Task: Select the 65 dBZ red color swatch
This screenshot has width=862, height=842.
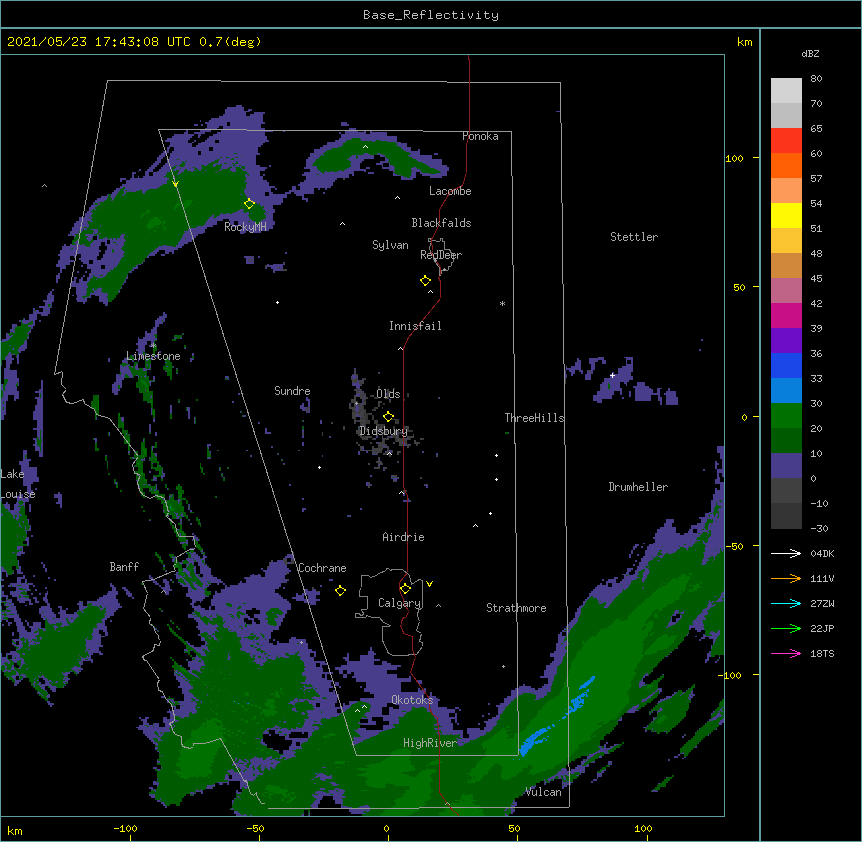Action: pyautogui.click(x=786, y=141)
